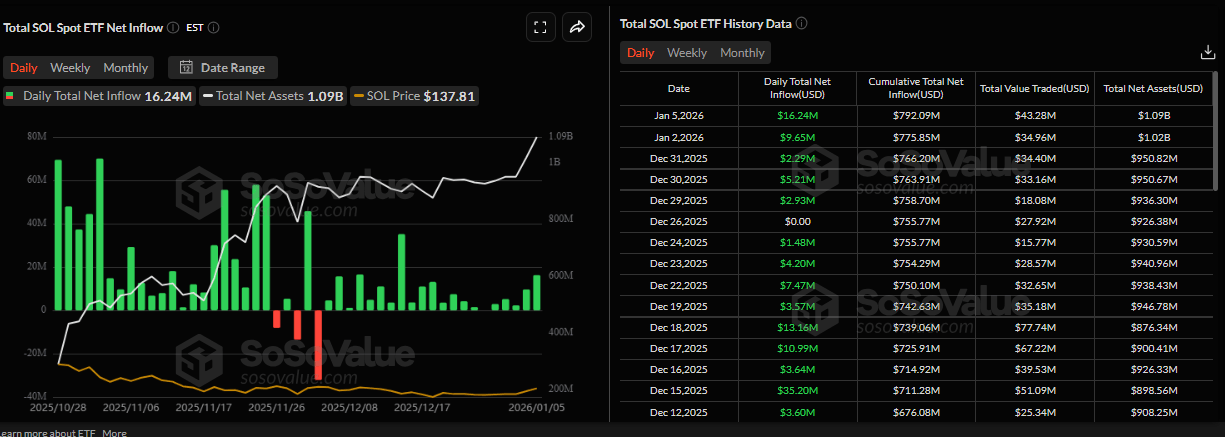Switch chart to Weekly view
The image size is (1225, 437).
[70, 68]
